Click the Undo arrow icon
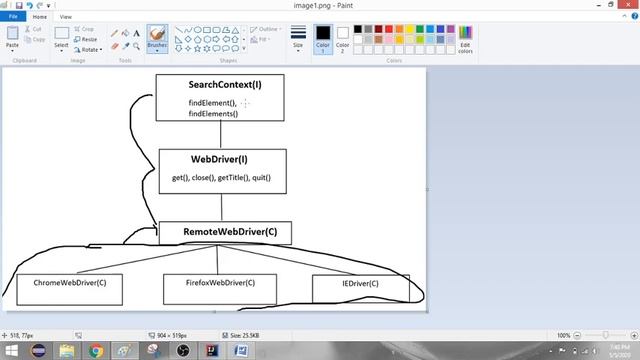 tap(29, 5)
